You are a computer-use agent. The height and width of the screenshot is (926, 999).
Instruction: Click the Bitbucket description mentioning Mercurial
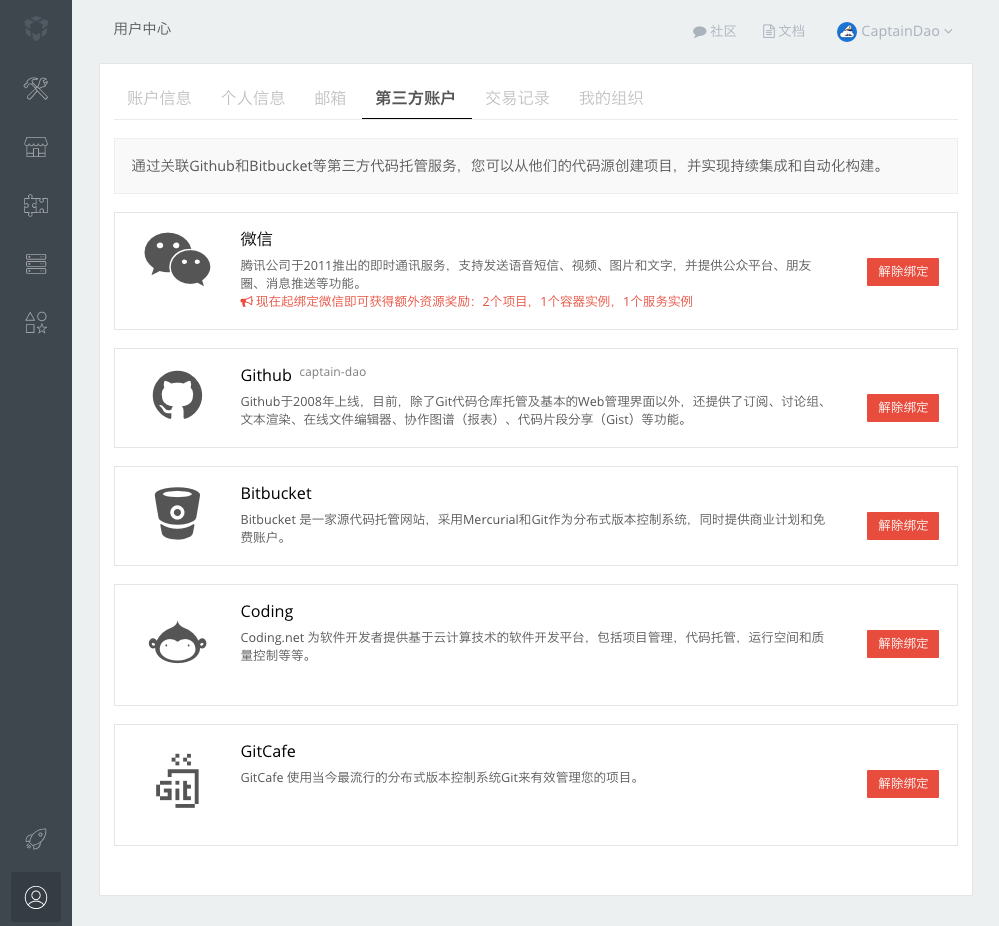point(533,528)
